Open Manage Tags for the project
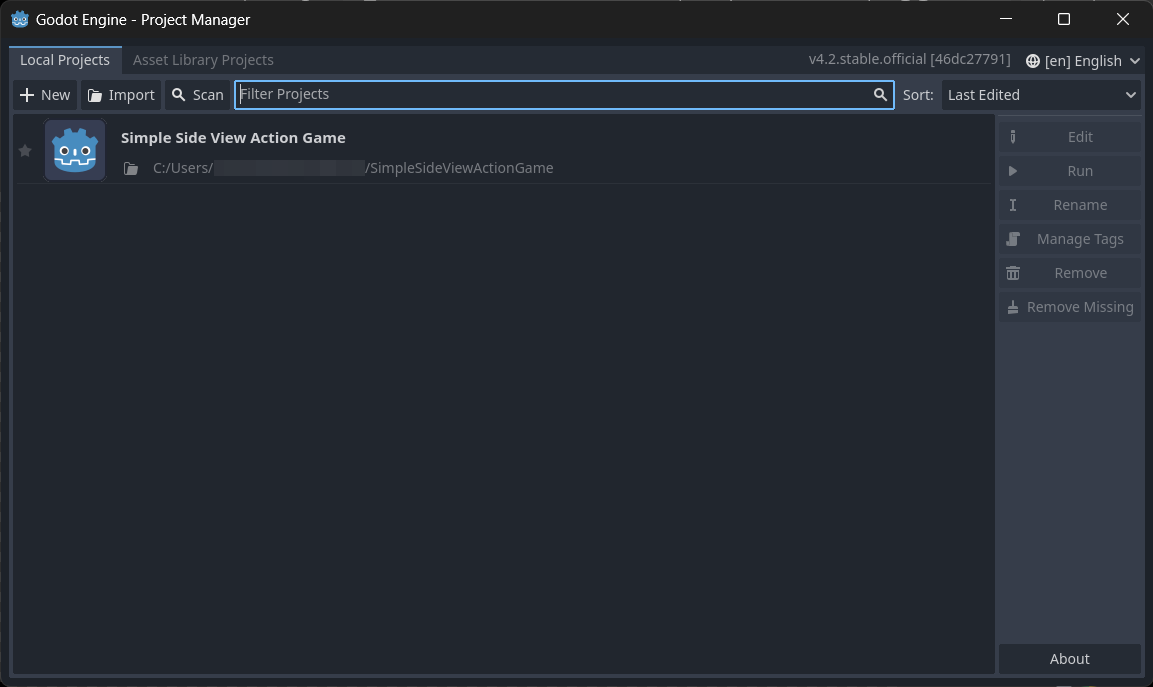The image size is (1153, 687). 1070,239
